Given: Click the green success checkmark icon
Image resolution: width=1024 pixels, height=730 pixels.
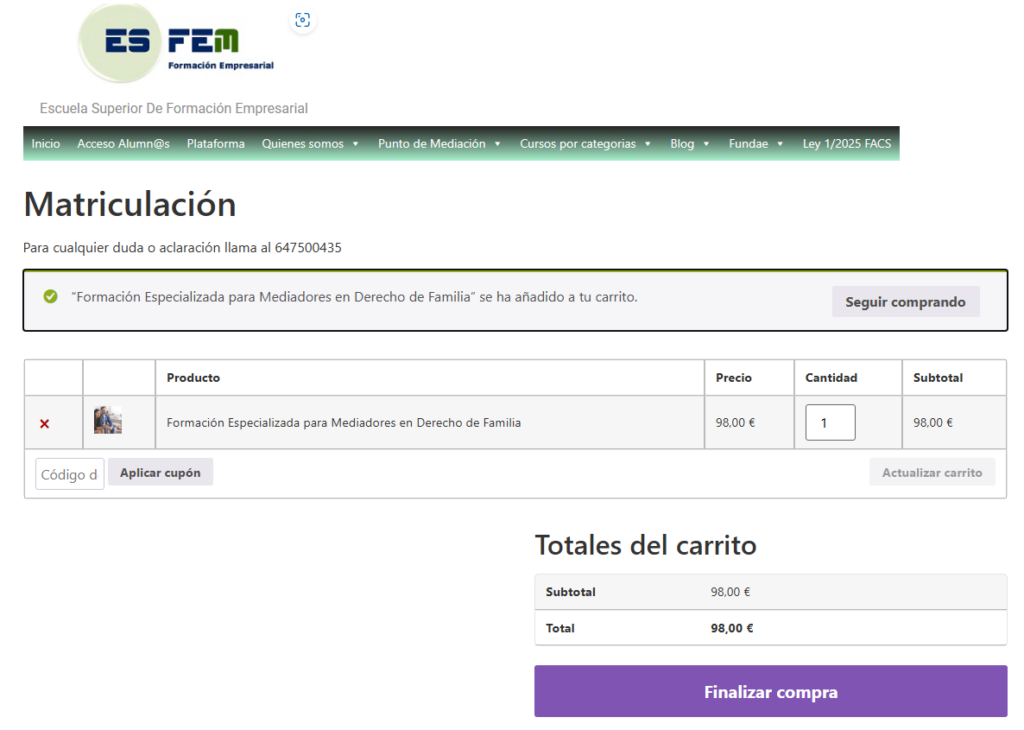Looking at the screenshot, I should pos(50,297).
